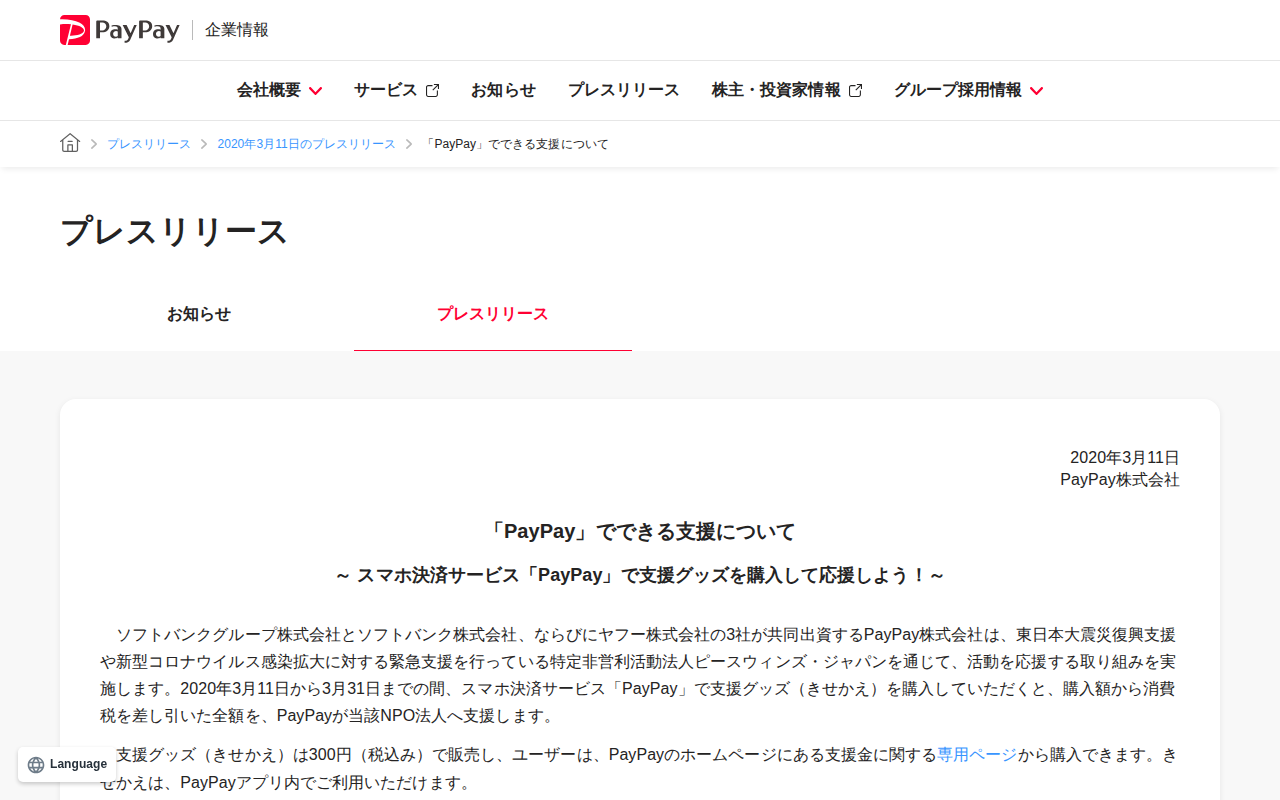Open the サービス external link

396,90
